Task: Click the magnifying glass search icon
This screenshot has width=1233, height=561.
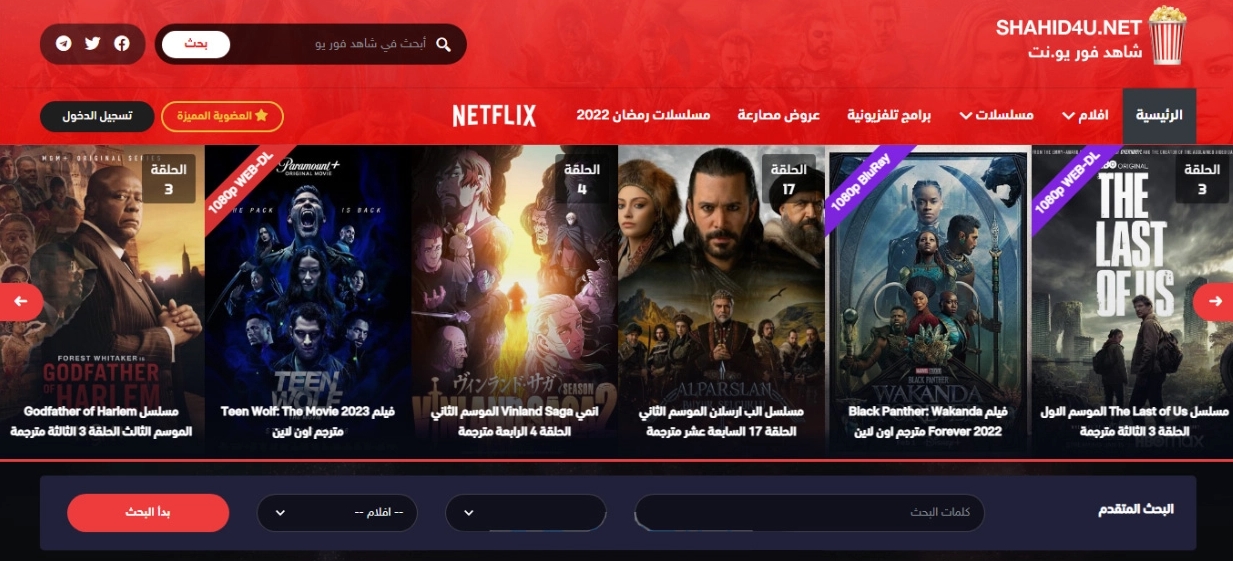Action: click(443, 44)
